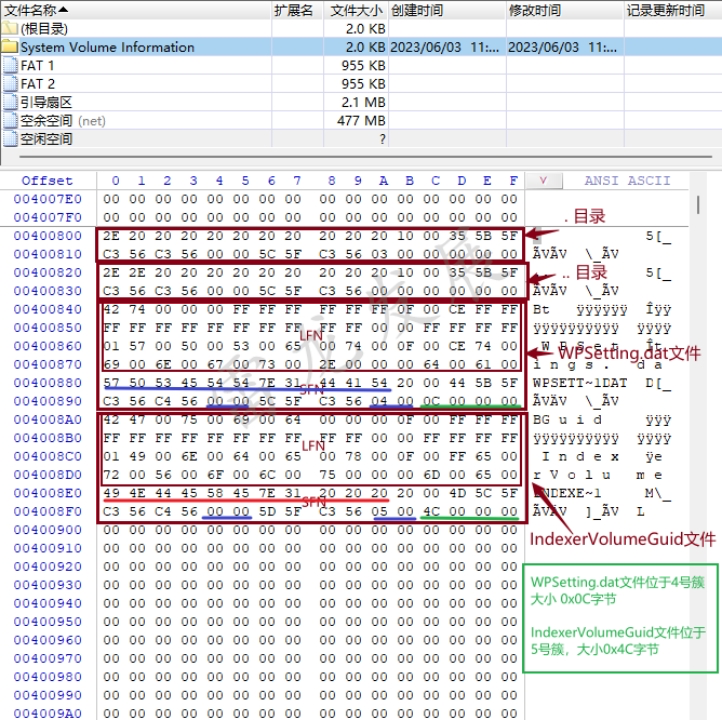
Task: Sort by 创建时间 column header
Action: tap(448, 10)
